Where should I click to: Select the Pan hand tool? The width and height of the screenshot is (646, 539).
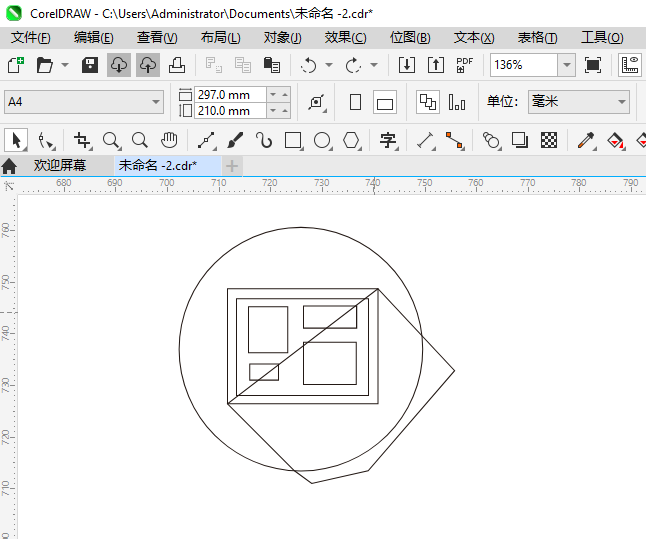tap(169, 141)
